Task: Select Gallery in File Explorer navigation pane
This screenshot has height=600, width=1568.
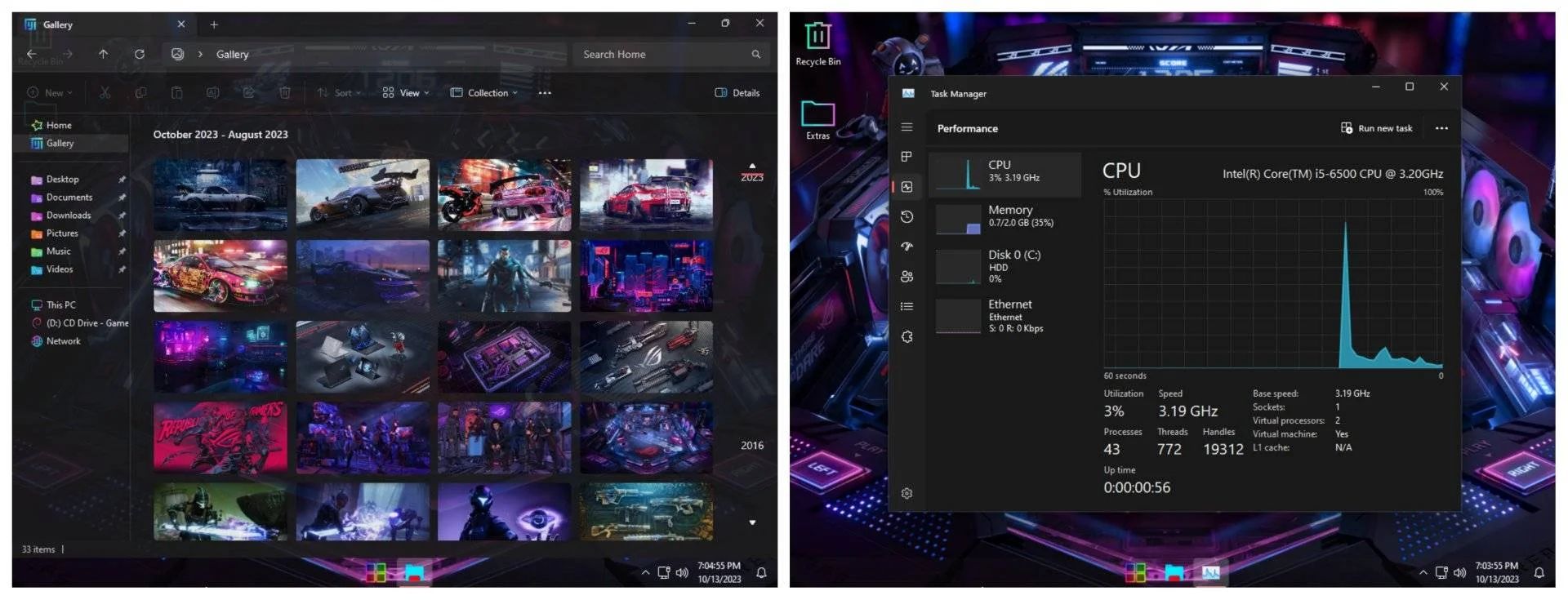Action: click(72, 143)
